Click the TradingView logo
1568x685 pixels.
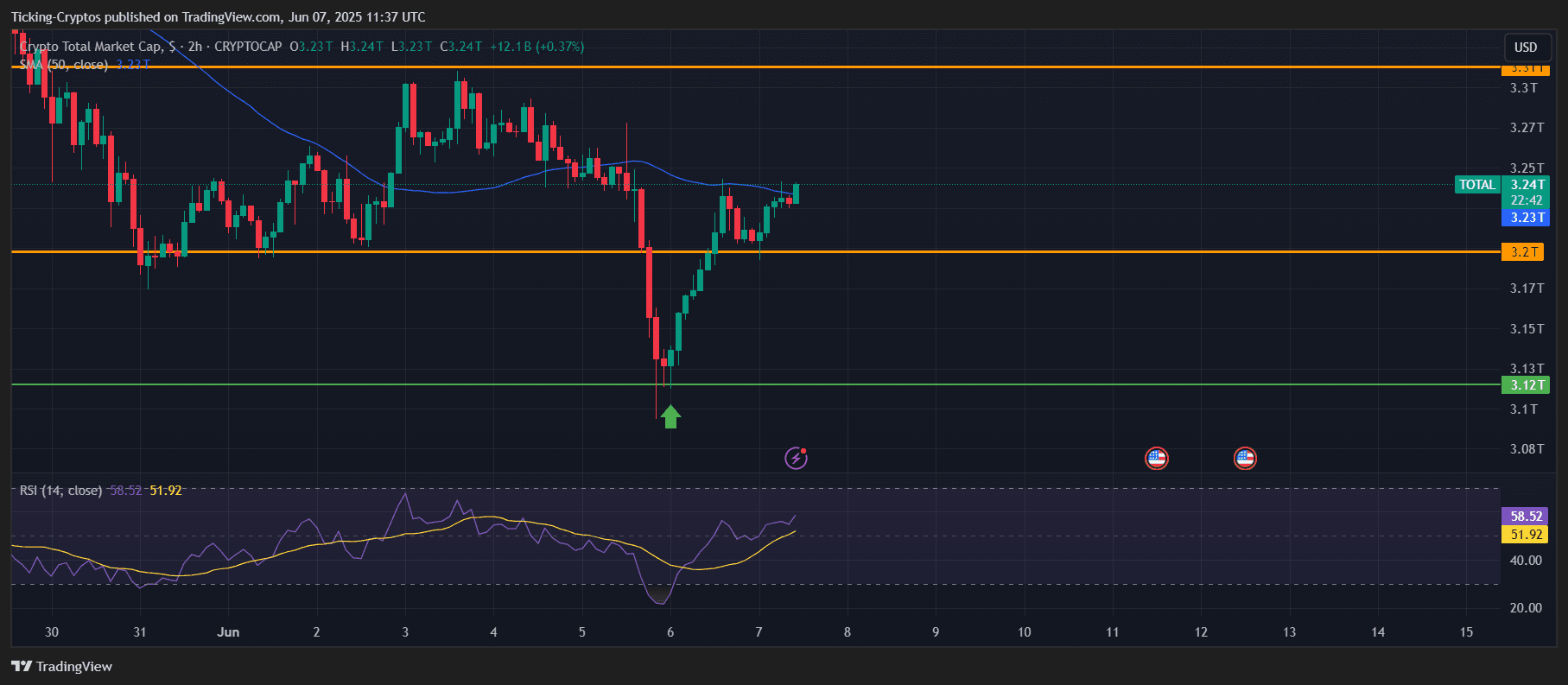click(61, 666)
